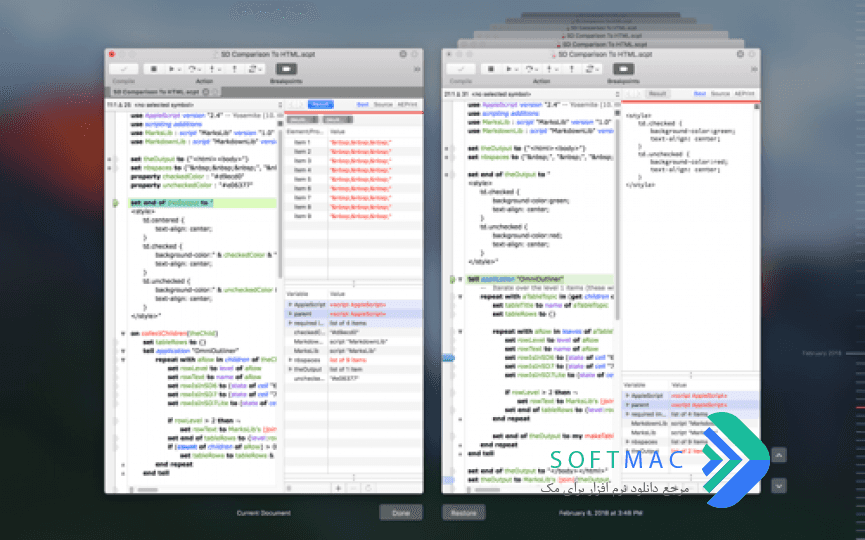Click Record loop icon in left window toolbar
This screenshot has width=865, height=540.
point(254,69)
